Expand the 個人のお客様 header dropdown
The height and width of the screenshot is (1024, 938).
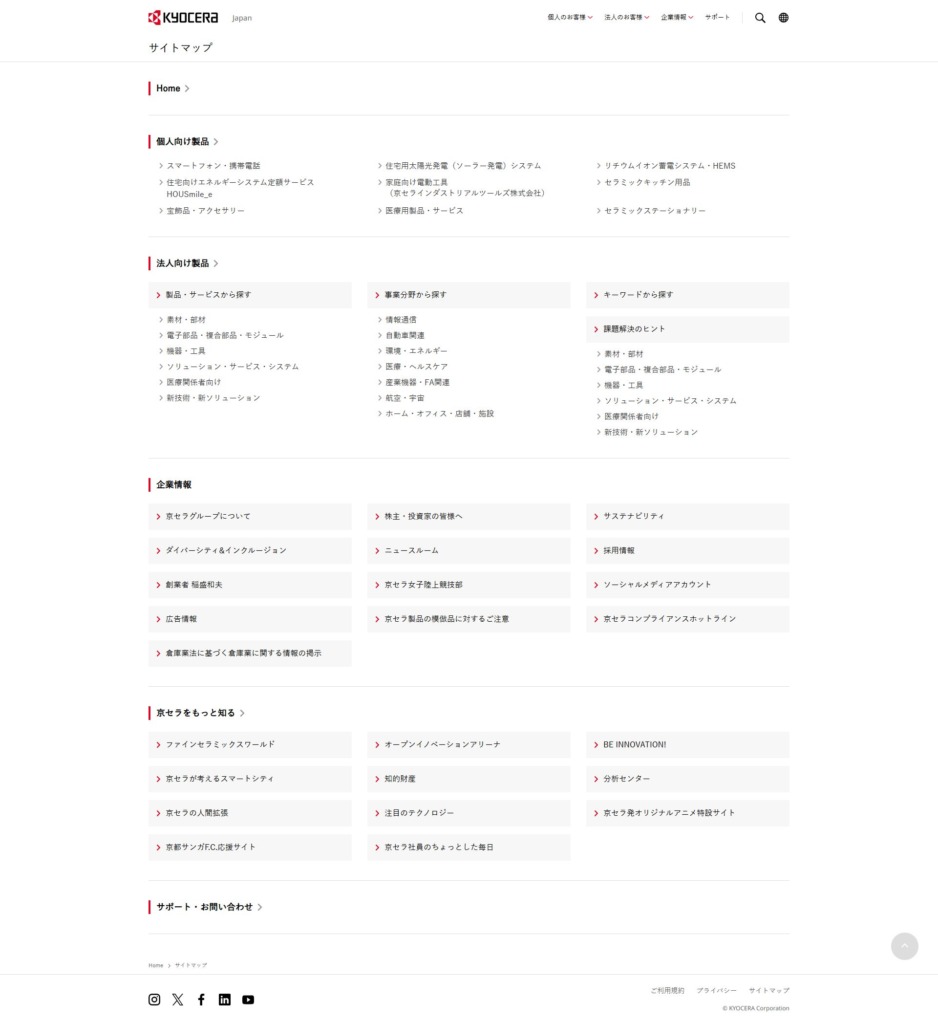tap(569, 18)
